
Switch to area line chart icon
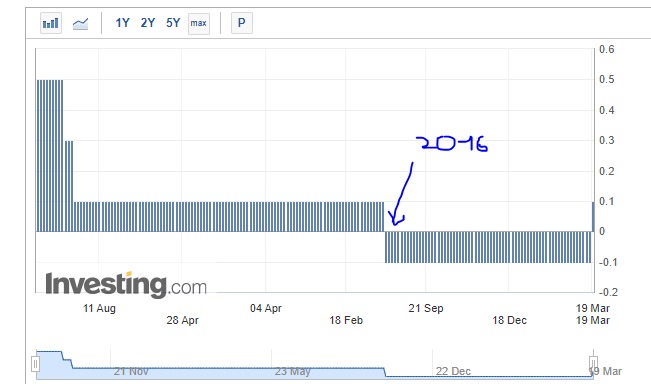point(81,23)
